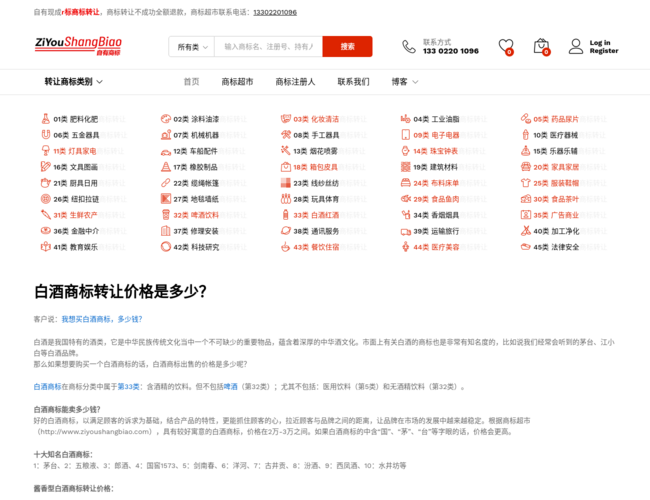Image resolution: width=650 pixels, height=500 pixels.
Task: Go to the 首页 nav item
Action: pos(191,82)
